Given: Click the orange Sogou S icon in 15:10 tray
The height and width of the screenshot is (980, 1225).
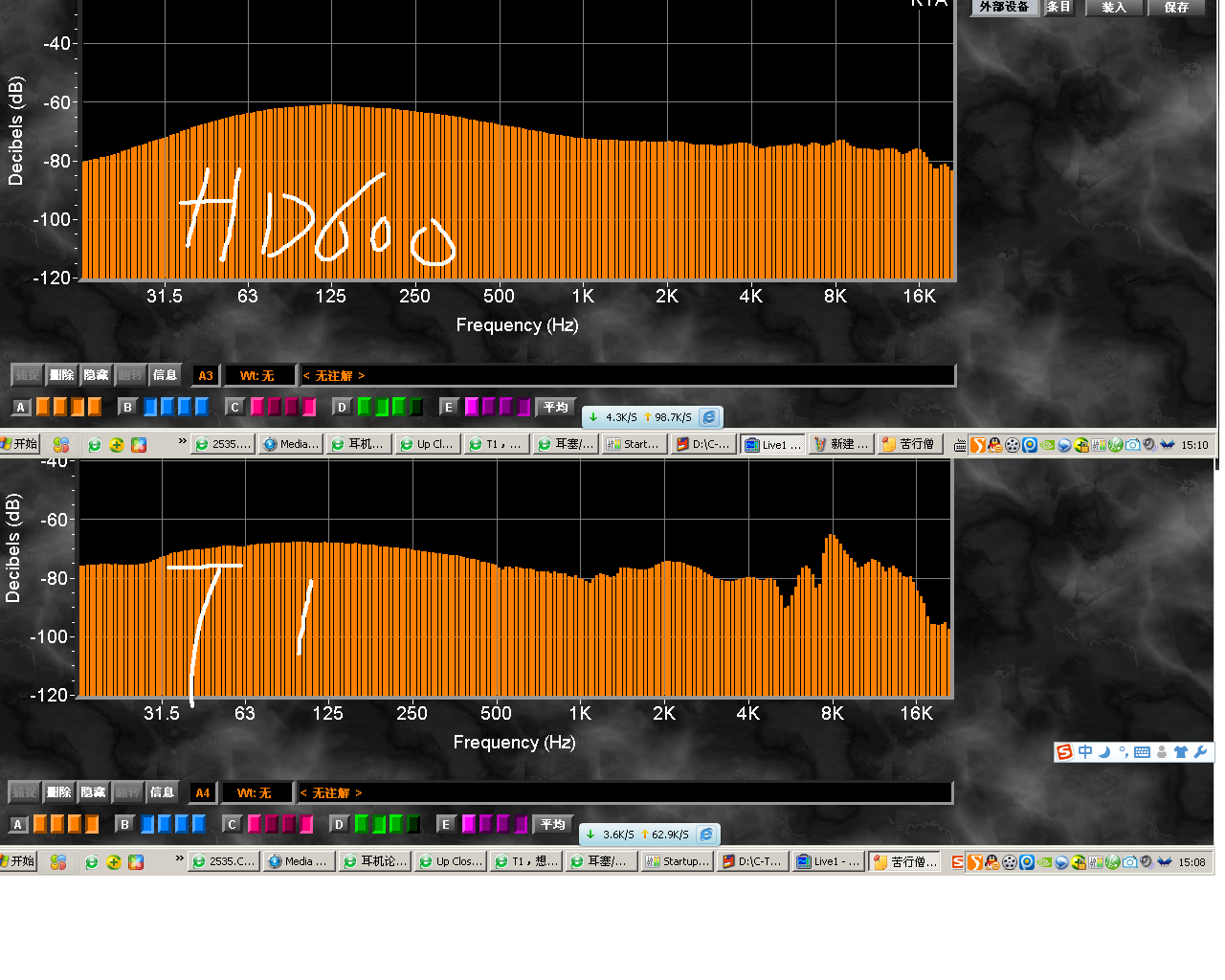Looking at the screenshot, I should point(977,445).
